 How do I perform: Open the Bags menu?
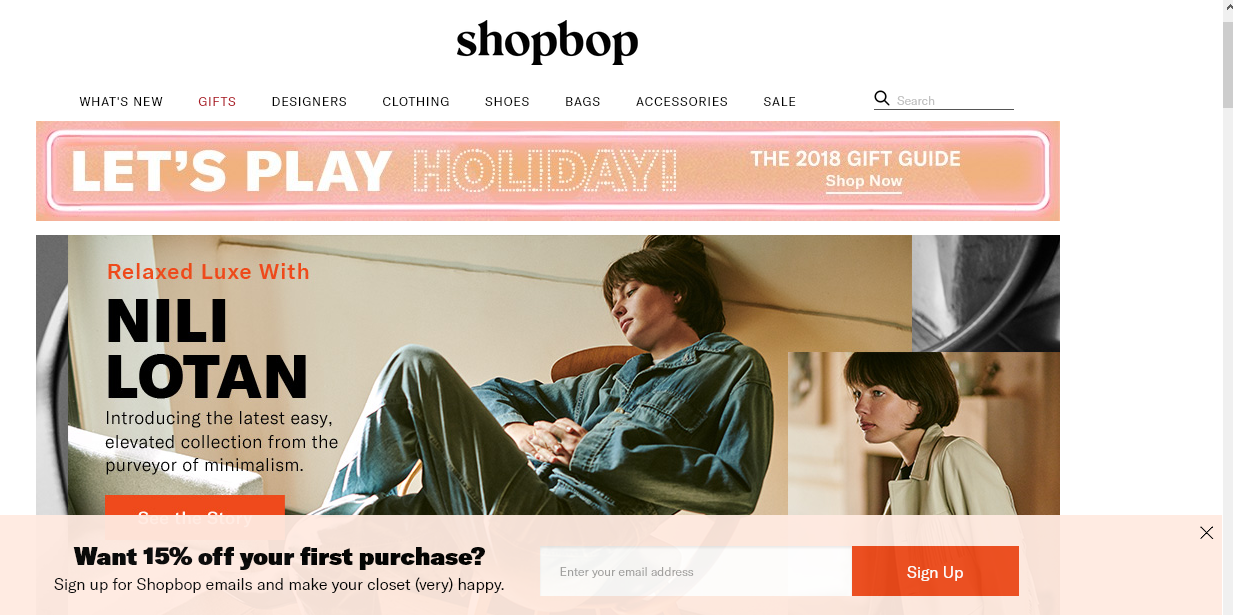click(583, 102)
